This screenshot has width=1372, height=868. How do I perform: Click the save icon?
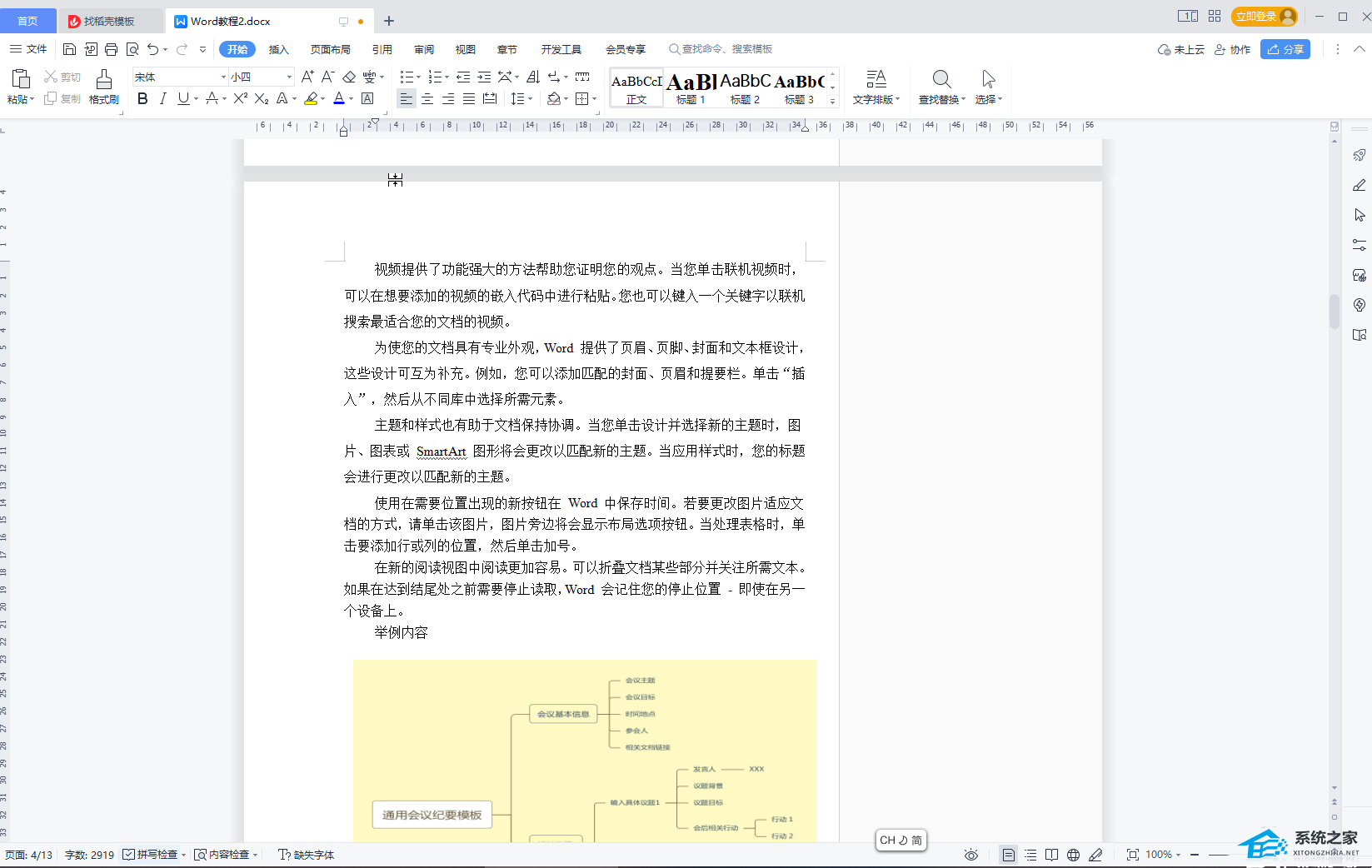70,49
